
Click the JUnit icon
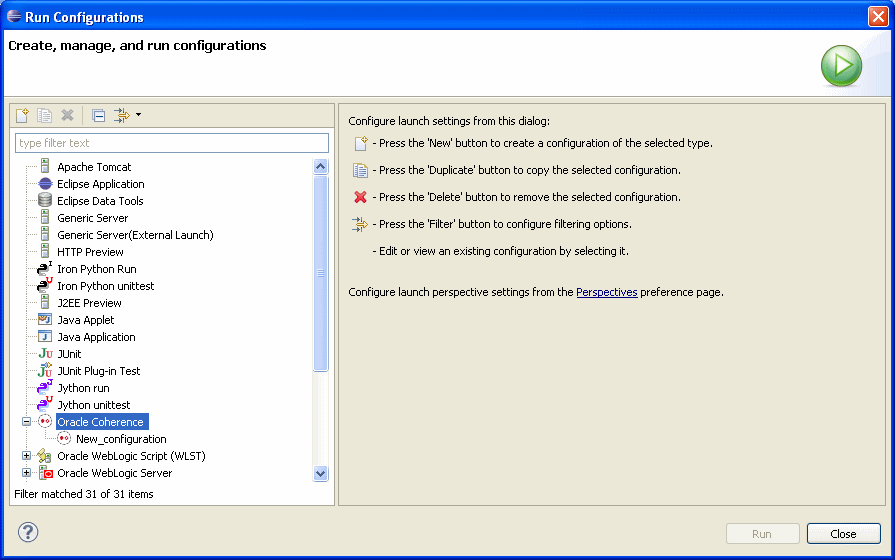(46, 354)
